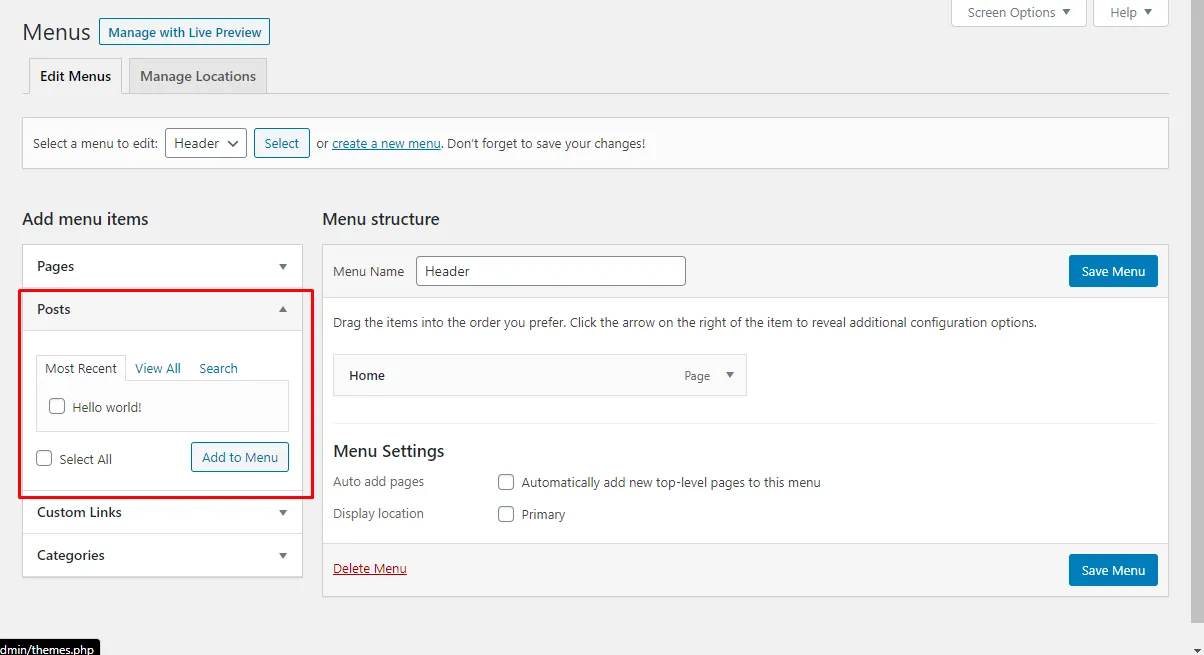
Task: Tick the Select All checkbox
Action: point(44,458)
